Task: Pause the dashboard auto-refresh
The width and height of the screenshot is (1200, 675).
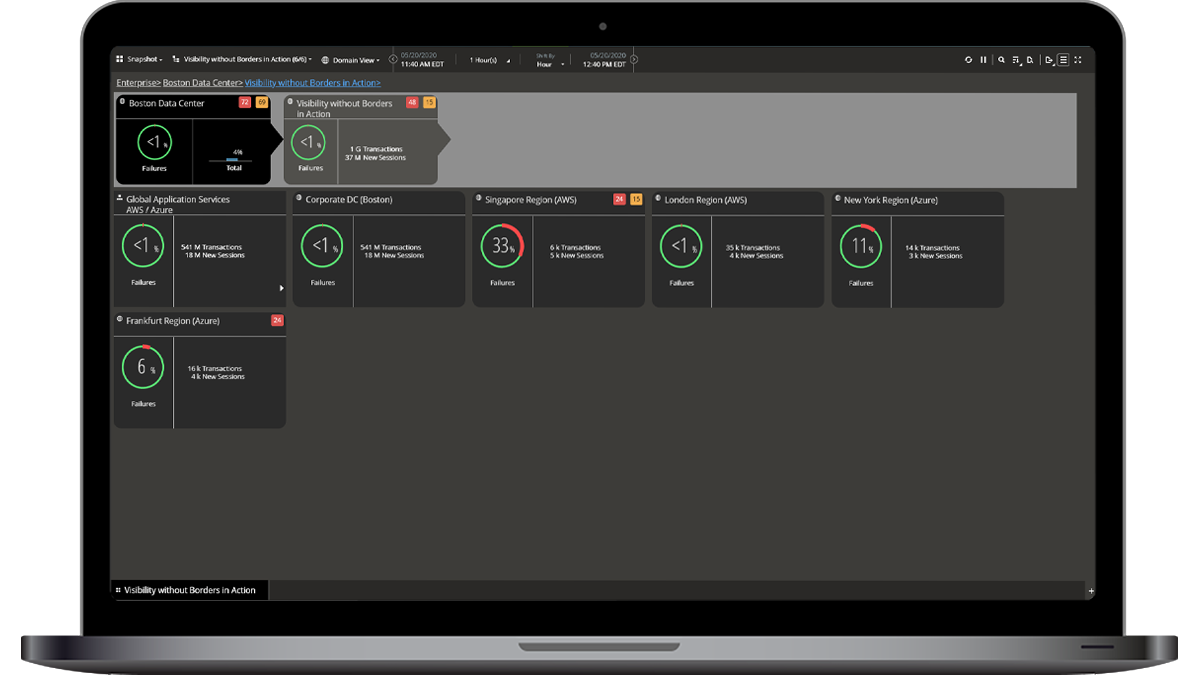Action: (983, 60)
